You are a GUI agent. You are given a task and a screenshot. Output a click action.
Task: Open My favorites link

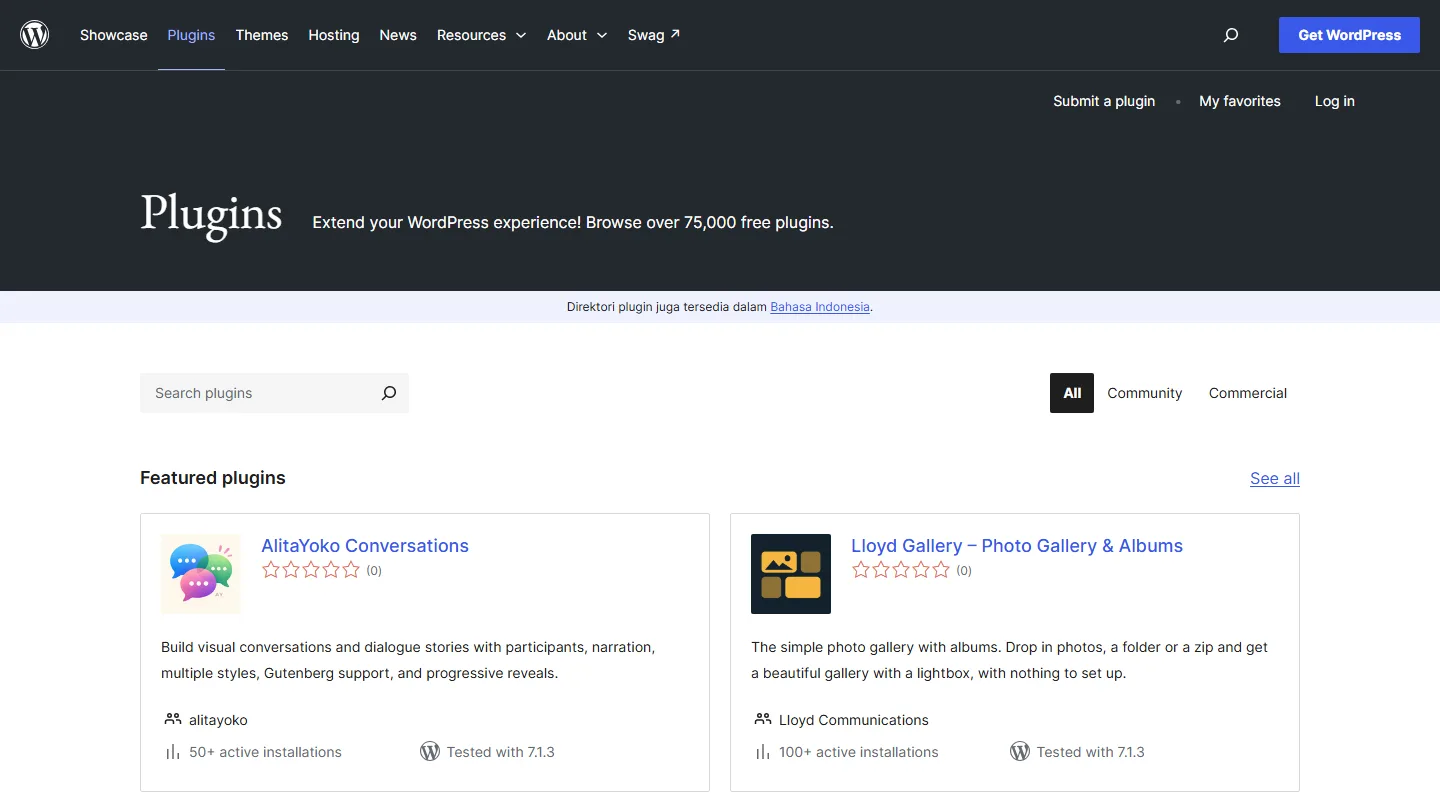point(1240,101)
